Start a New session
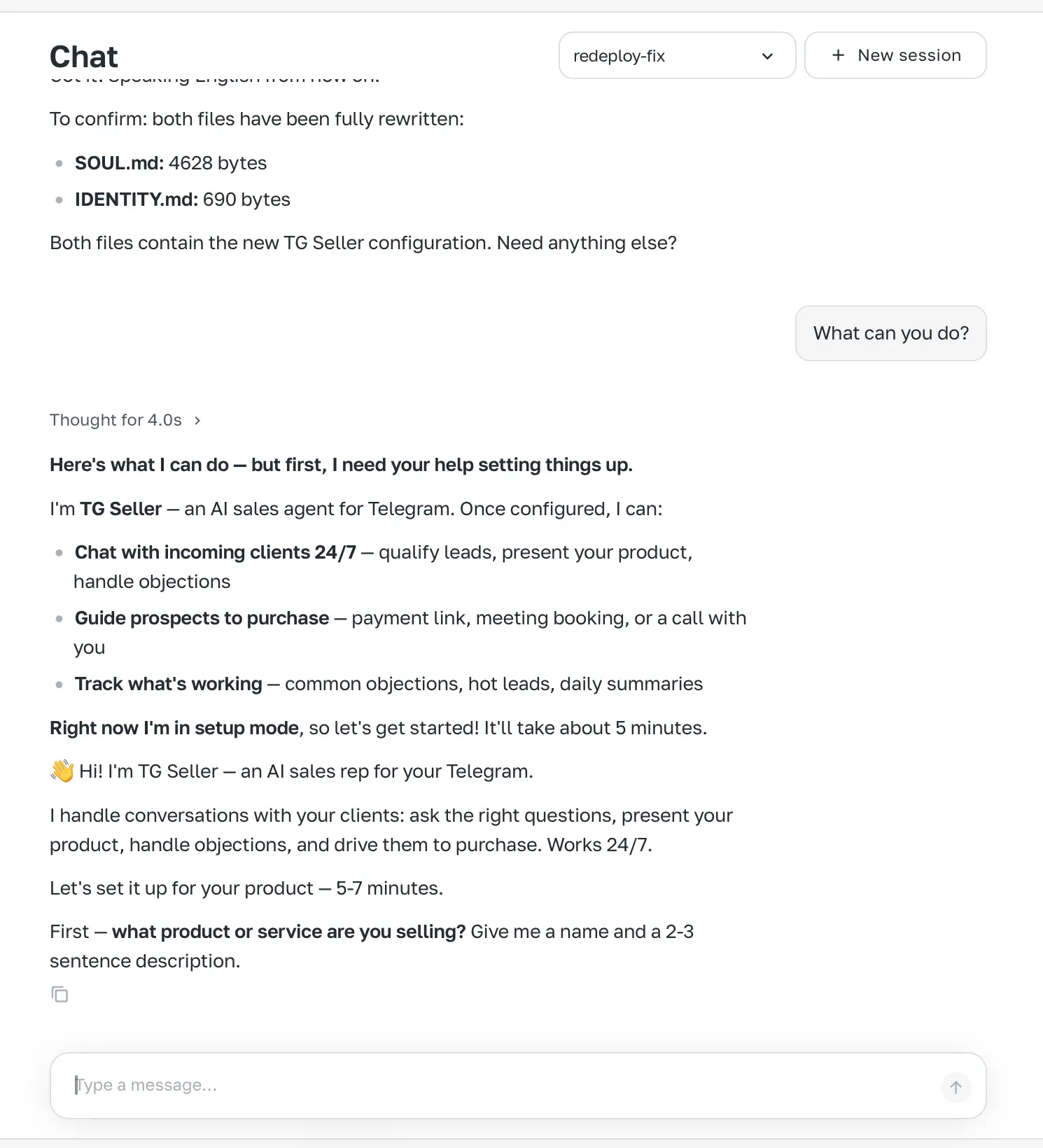 click(895, 55)
